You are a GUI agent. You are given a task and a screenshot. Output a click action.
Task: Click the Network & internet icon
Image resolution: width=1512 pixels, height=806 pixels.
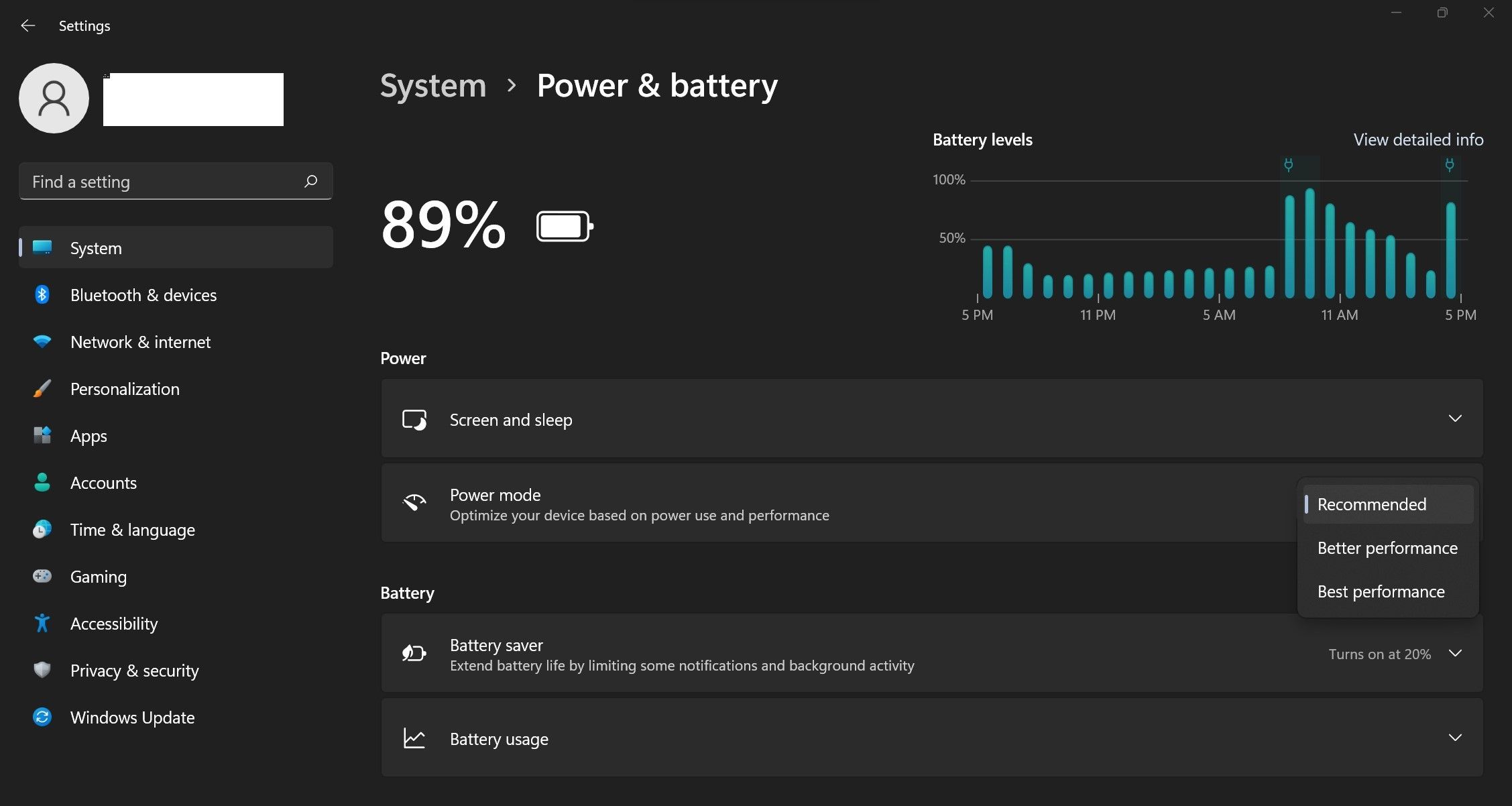[x=41, y=341]
